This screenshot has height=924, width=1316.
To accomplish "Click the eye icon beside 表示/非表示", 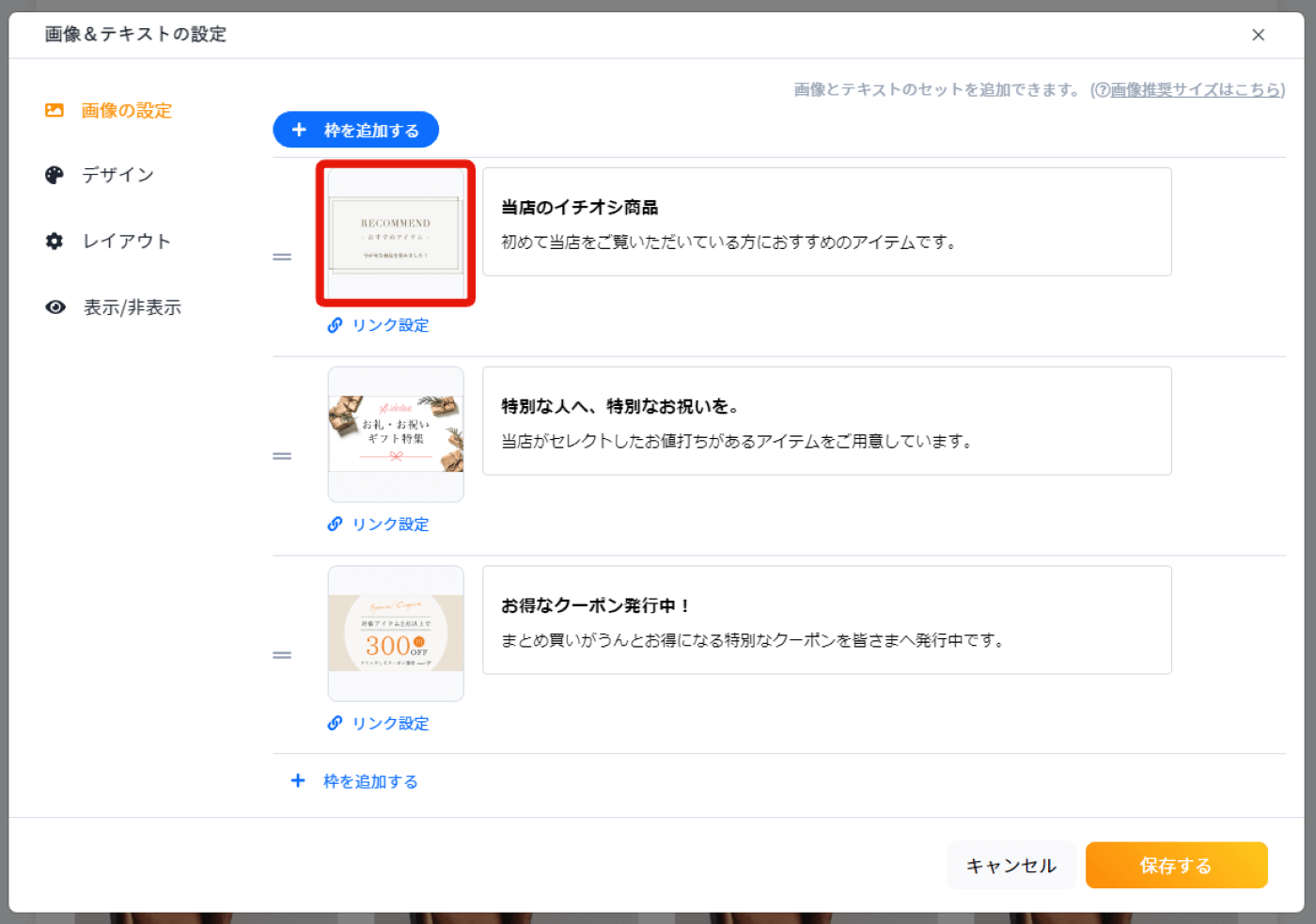I will (x=55, y=307).
